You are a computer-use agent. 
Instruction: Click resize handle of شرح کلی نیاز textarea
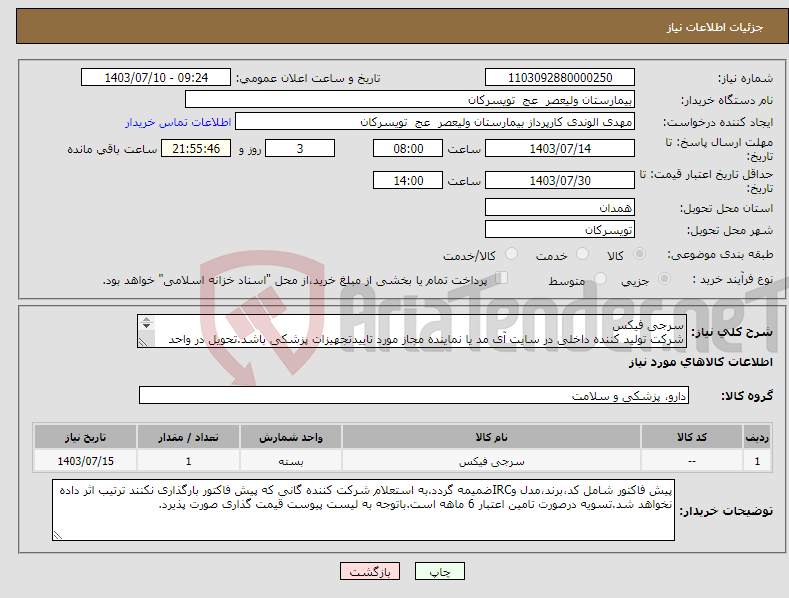[x=143, y=342]
